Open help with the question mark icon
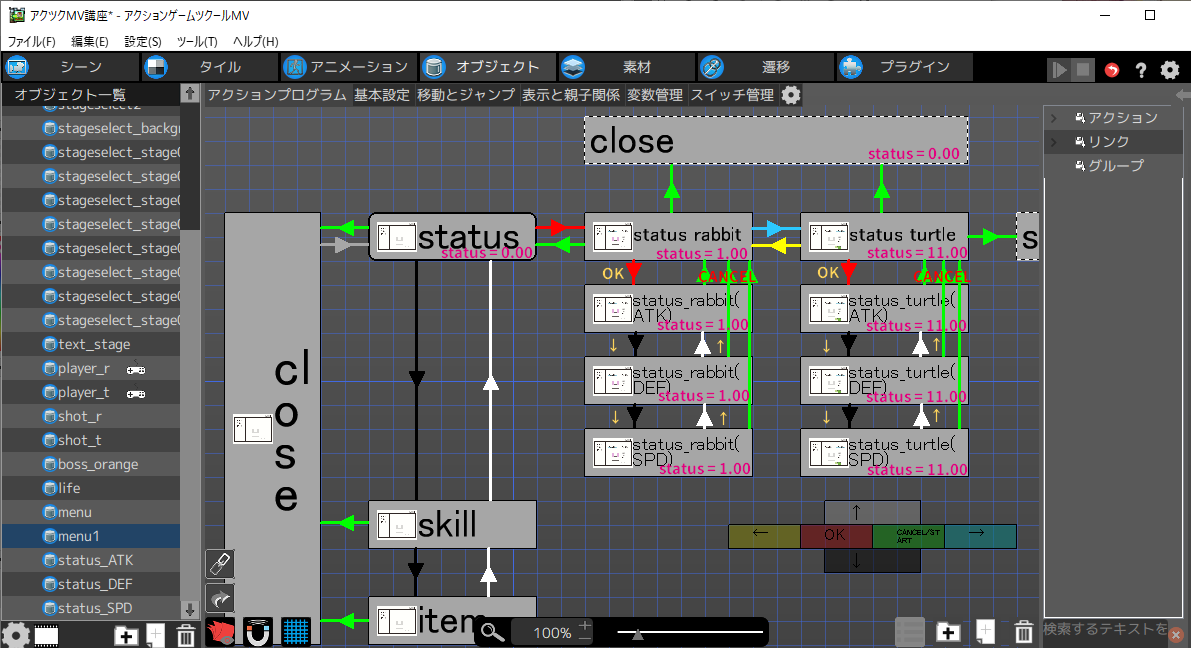The height and width of the screenshot is (648, 1191). (x=1140, y=70)
